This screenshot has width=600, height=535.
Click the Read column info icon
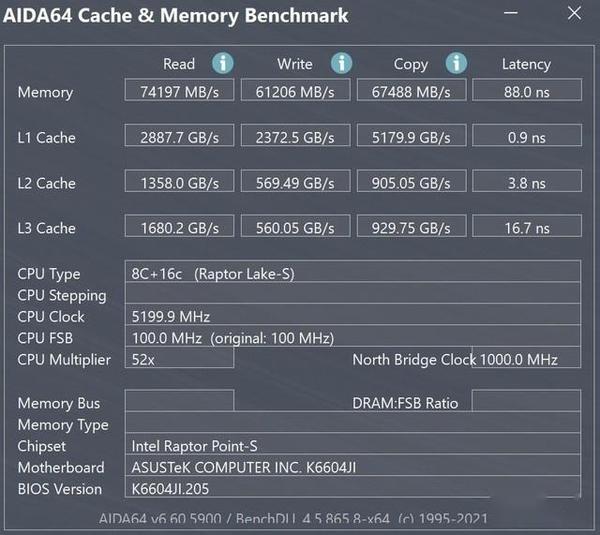coord(222,63)
